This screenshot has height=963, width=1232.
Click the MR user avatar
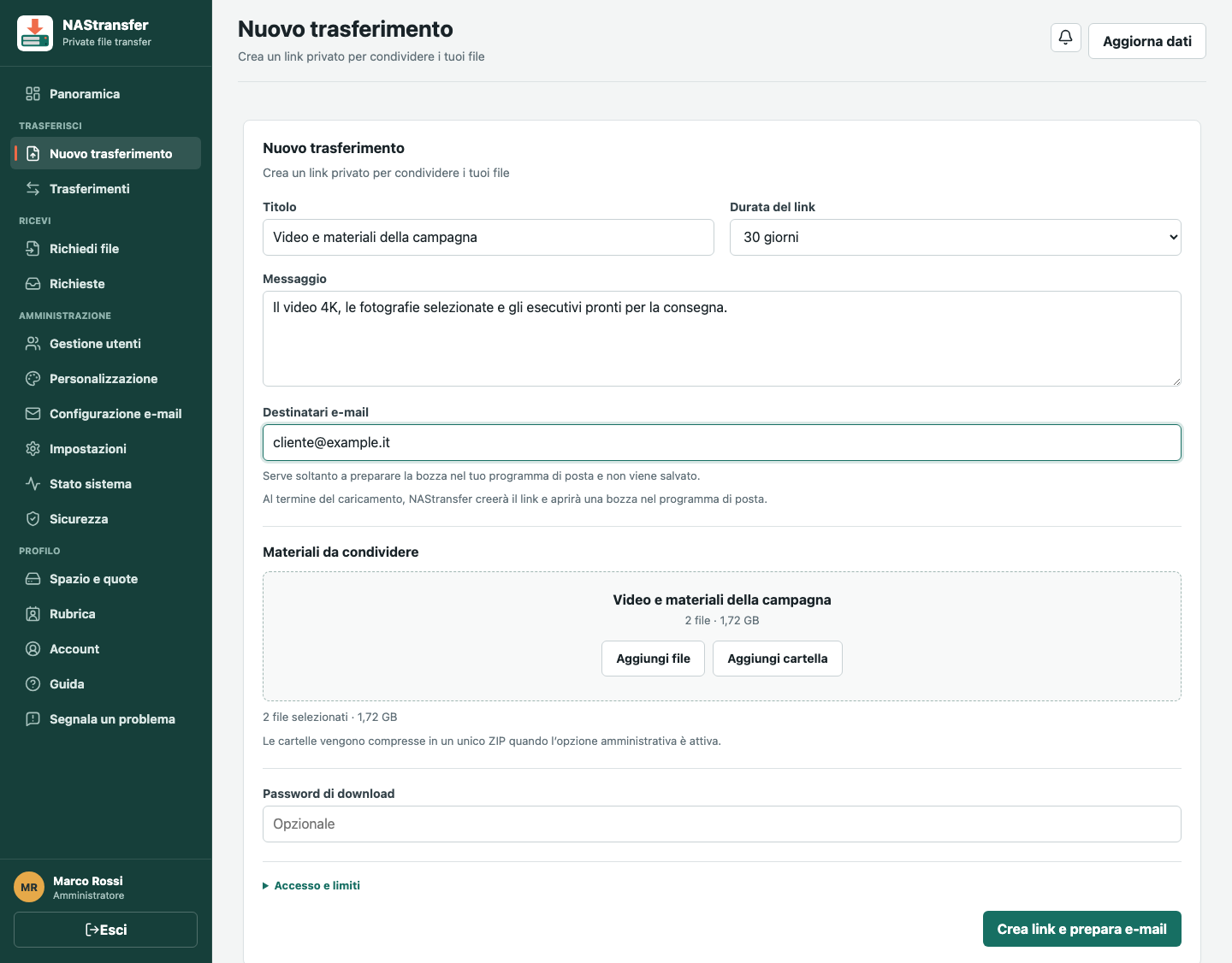(29, 887)
